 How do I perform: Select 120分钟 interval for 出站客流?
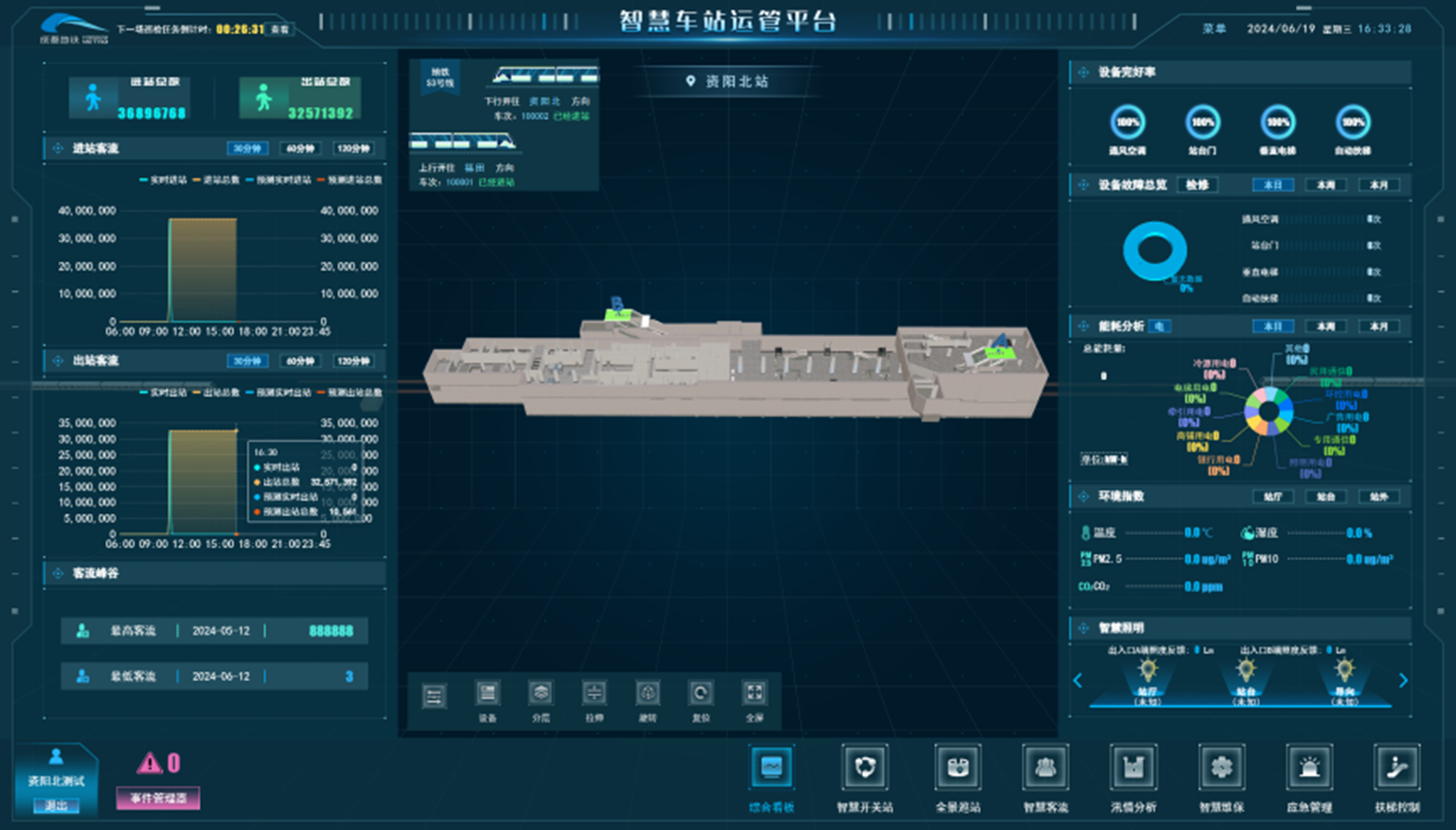[354, 361]
